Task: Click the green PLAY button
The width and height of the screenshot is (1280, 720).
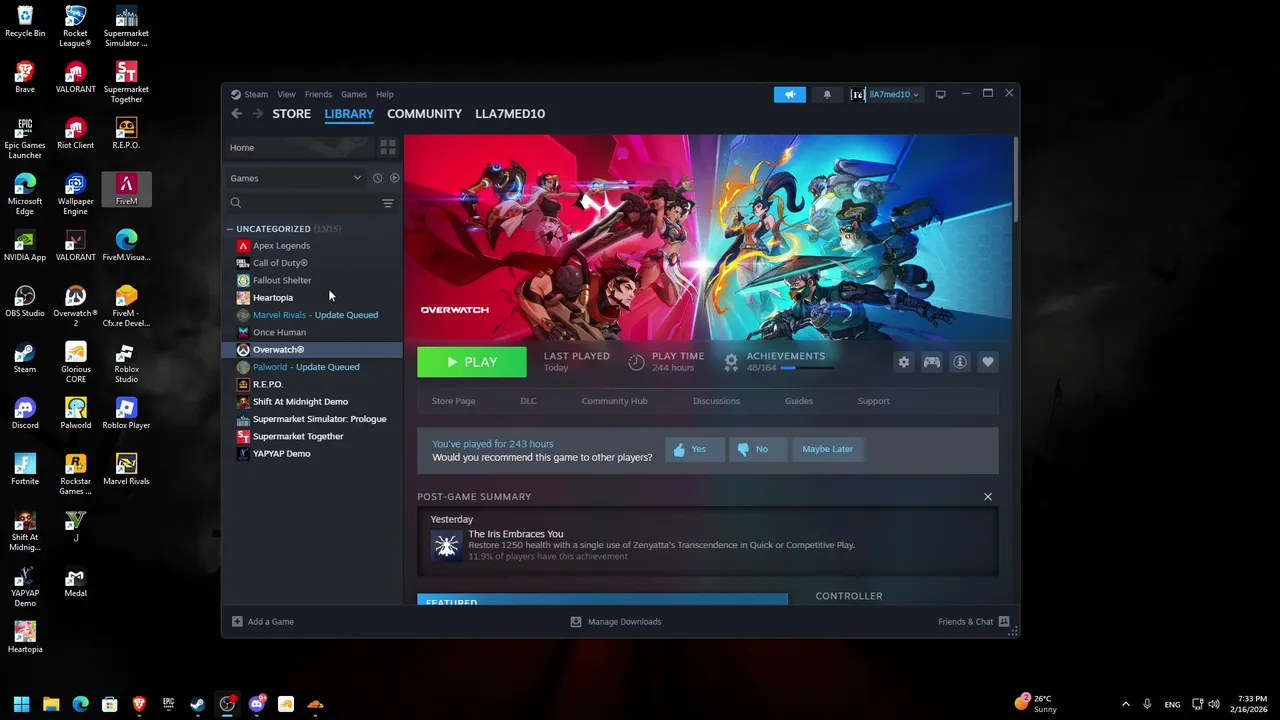Action: point(472,362)
